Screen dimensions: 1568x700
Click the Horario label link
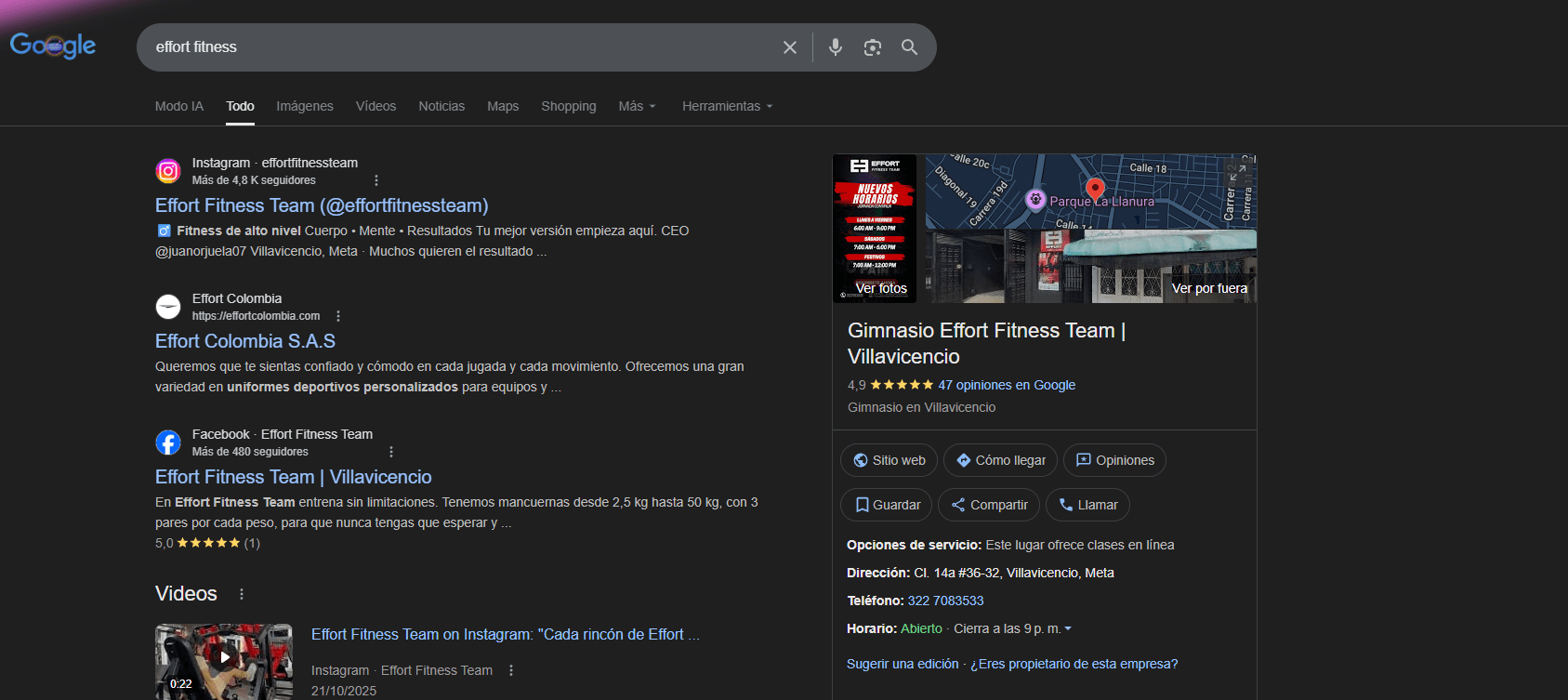click(x=871, y=628)
